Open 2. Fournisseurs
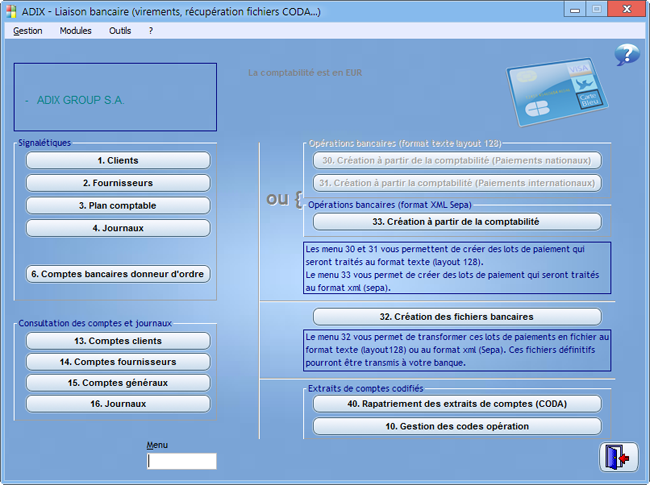The height and width of the screenshot is (485, 650). (118, 183)
